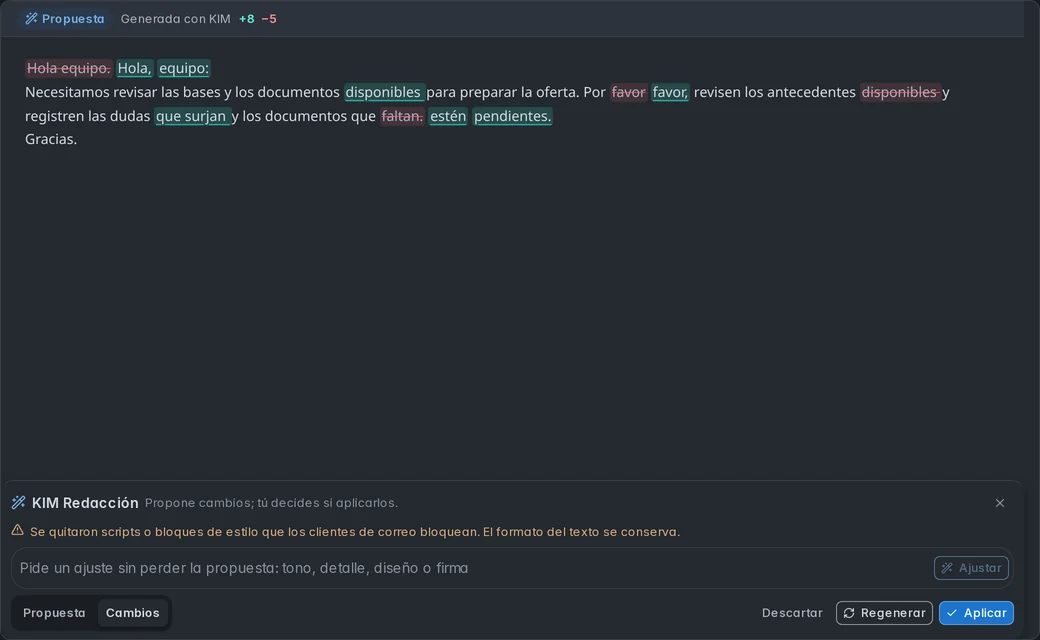Click the Propuesta header label
The image size is (1040, 640).
click(73, 19)
